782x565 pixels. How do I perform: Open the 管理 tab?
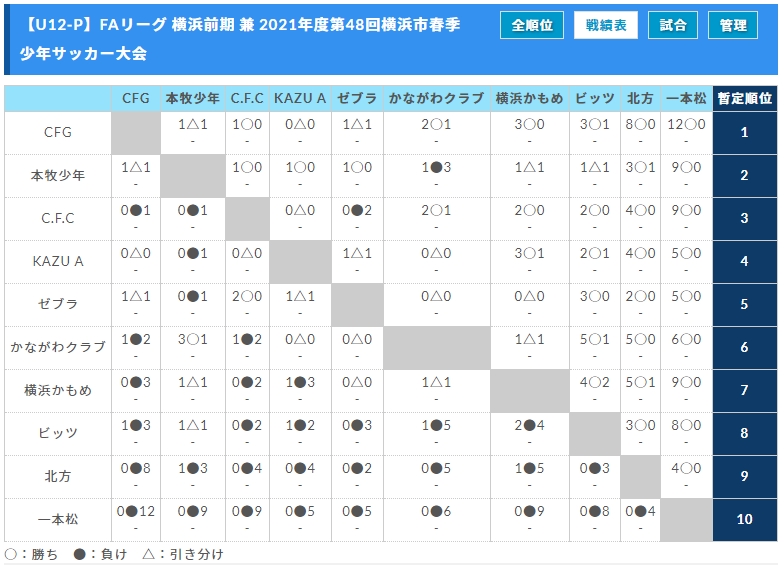point(733,25)
